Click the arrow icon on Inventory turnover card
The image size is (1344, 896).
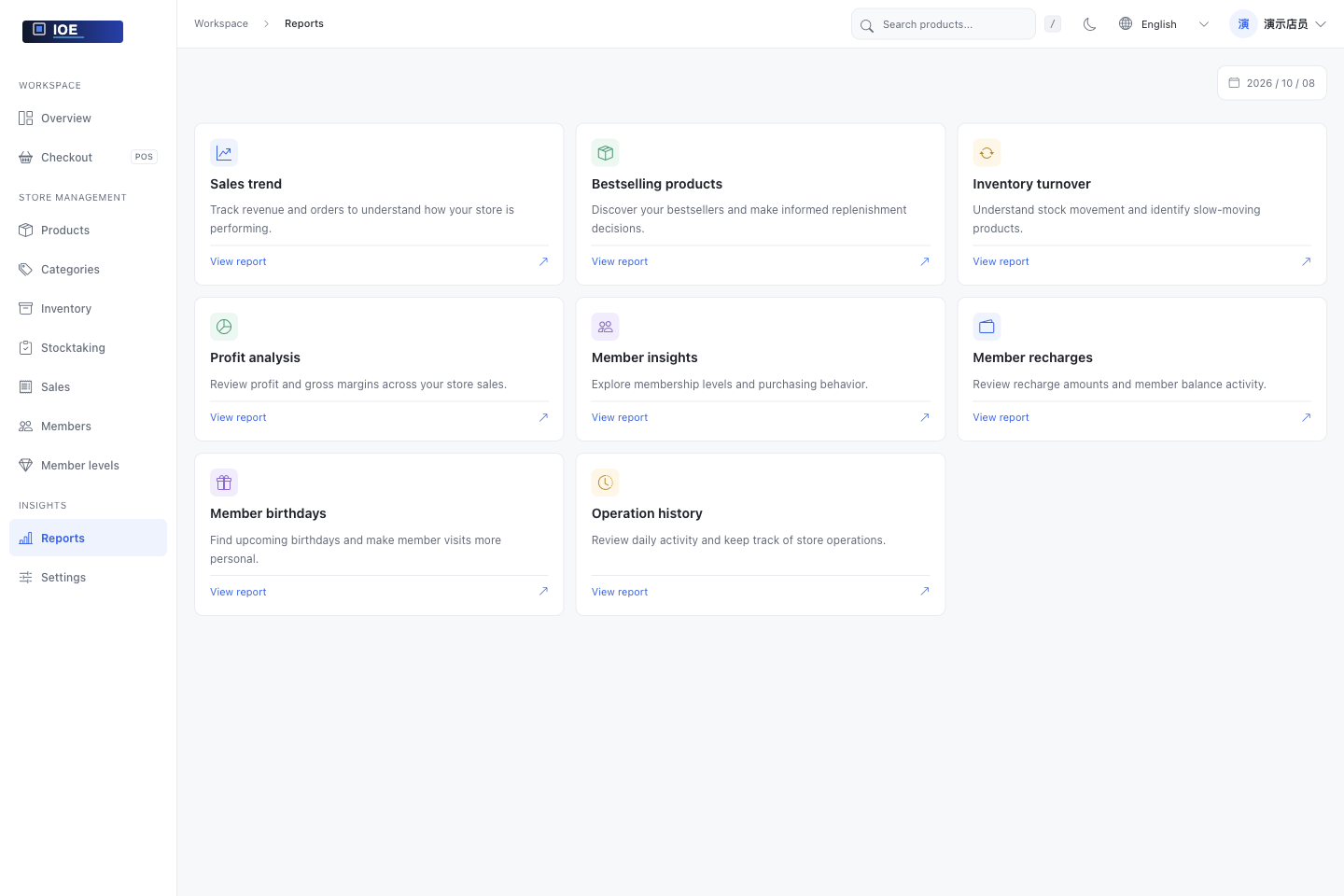tap(1306, 261)
